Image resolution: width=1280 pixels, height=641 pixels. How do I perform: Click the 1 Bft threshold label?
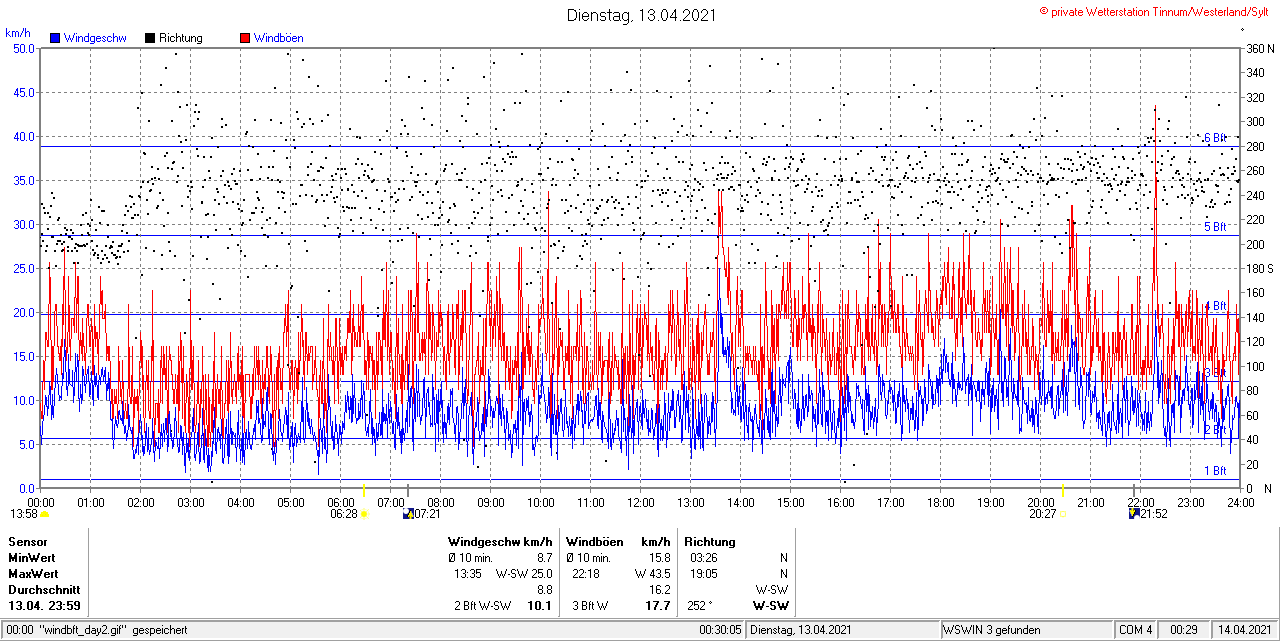point(1215,471)
